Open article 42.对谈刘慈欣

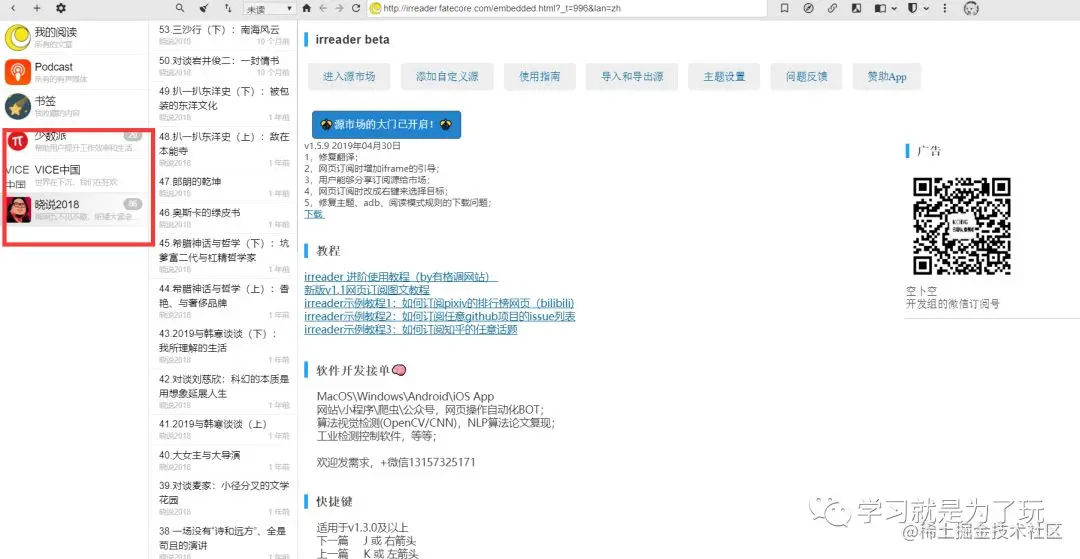tap(224, 391)
